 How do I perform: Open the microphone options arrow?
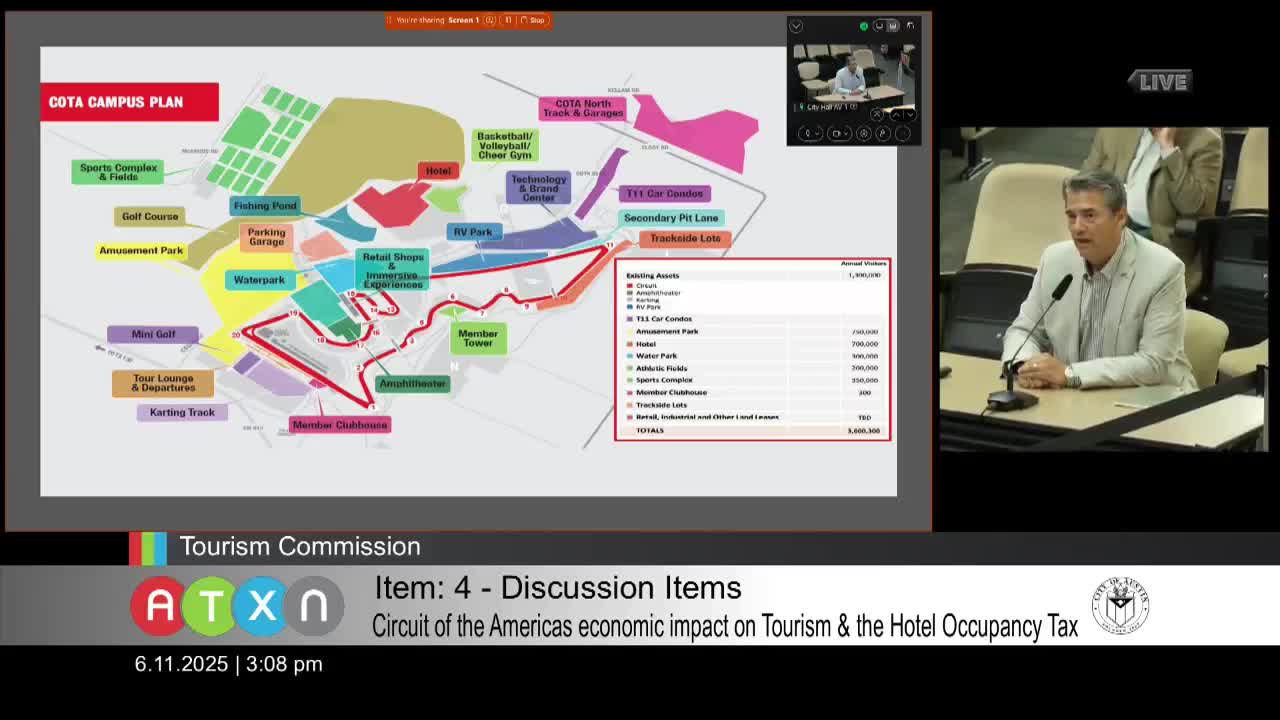[817, 133]
